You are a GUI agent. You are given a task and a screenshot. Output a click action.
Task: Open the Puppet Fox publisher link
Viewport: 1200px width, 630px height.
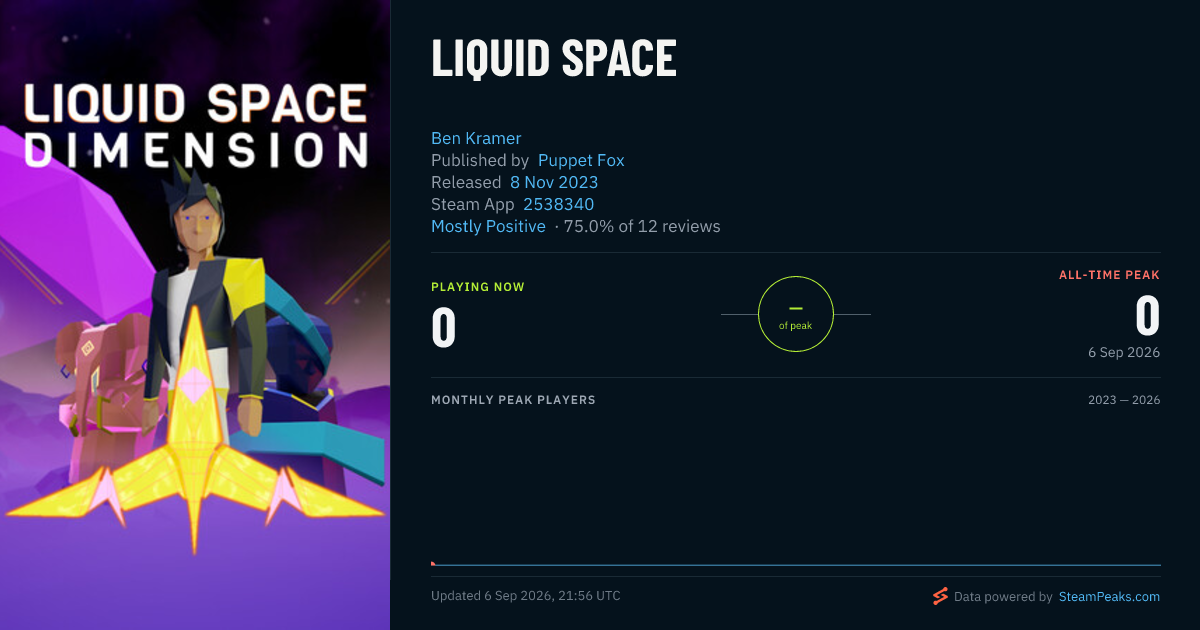click(x=581, y=160)
